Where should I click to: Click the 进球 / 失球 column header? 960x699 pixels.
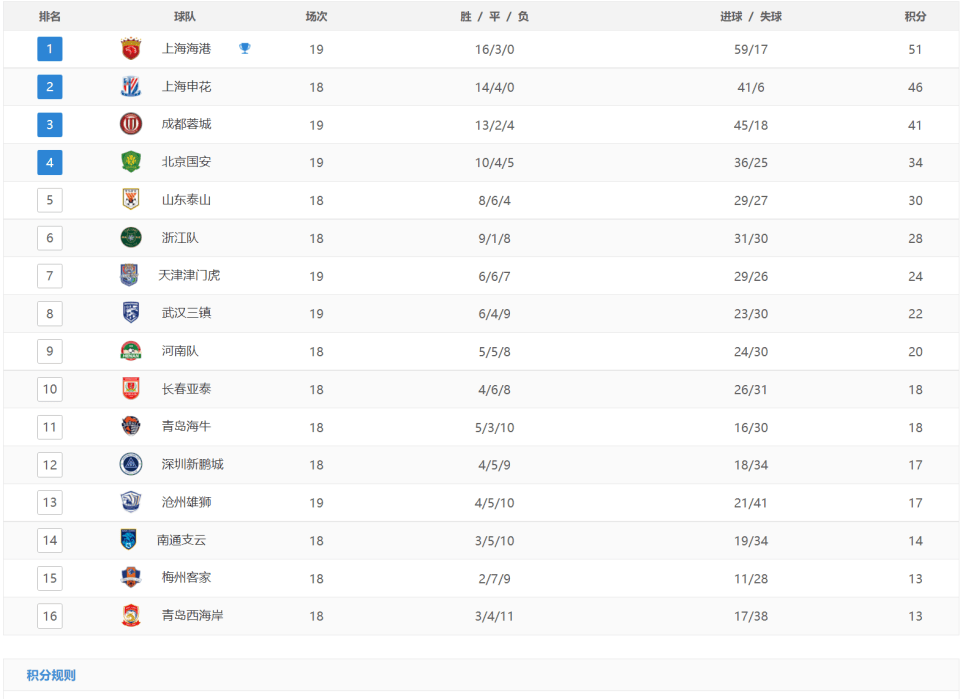click(x=750, y=16)
